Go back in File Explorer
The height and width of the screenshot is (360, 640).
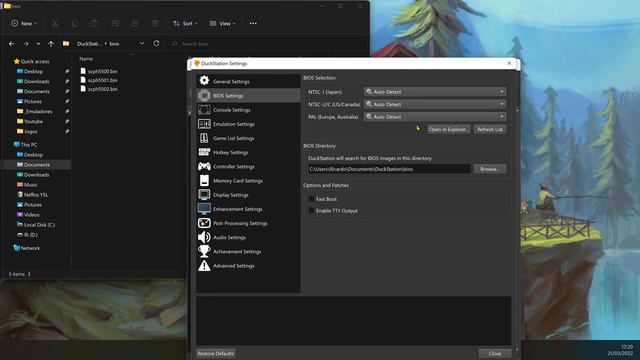11,44
